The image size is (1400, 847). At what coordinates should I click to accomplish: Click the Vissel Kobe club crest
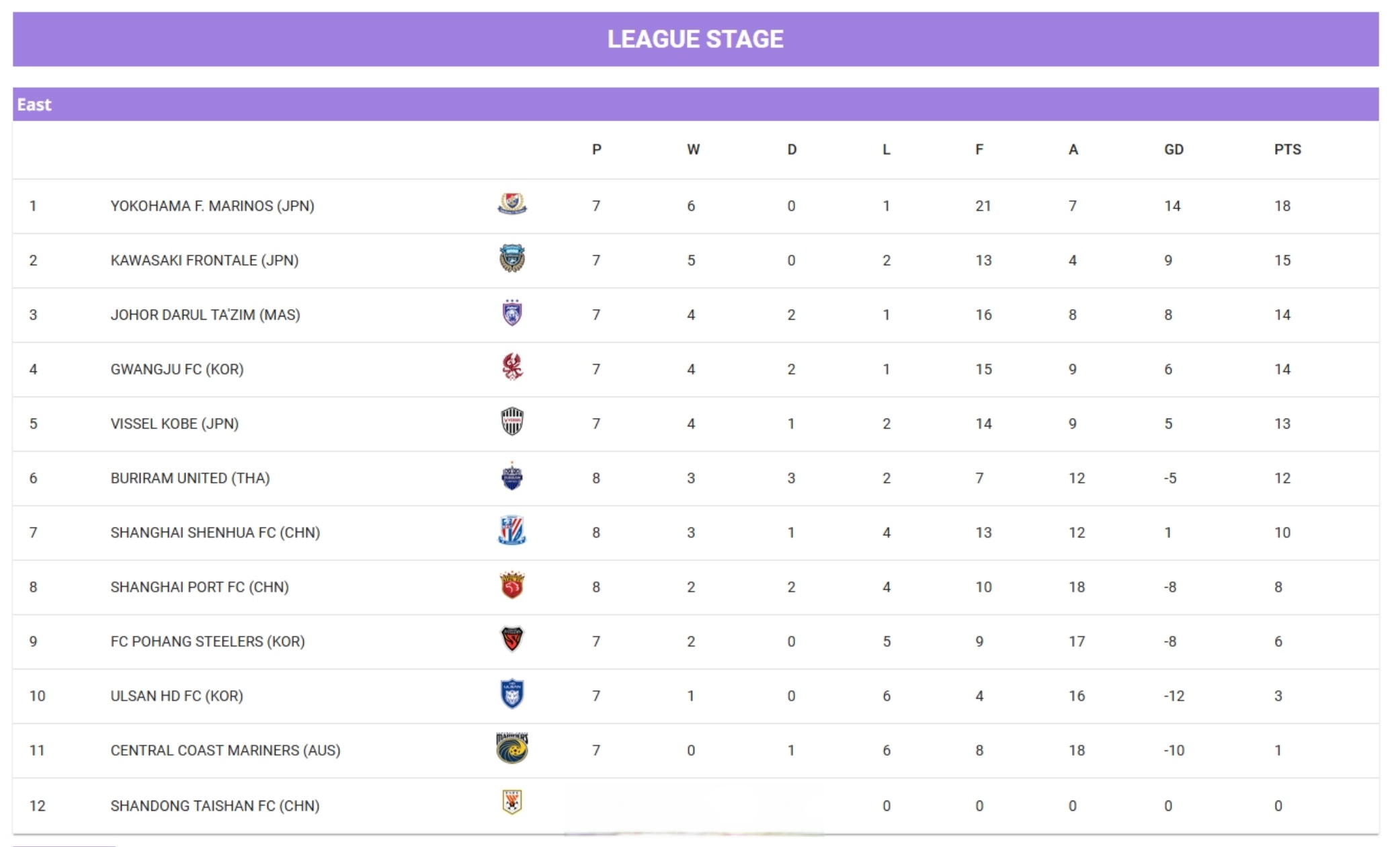tap(512, 422)
